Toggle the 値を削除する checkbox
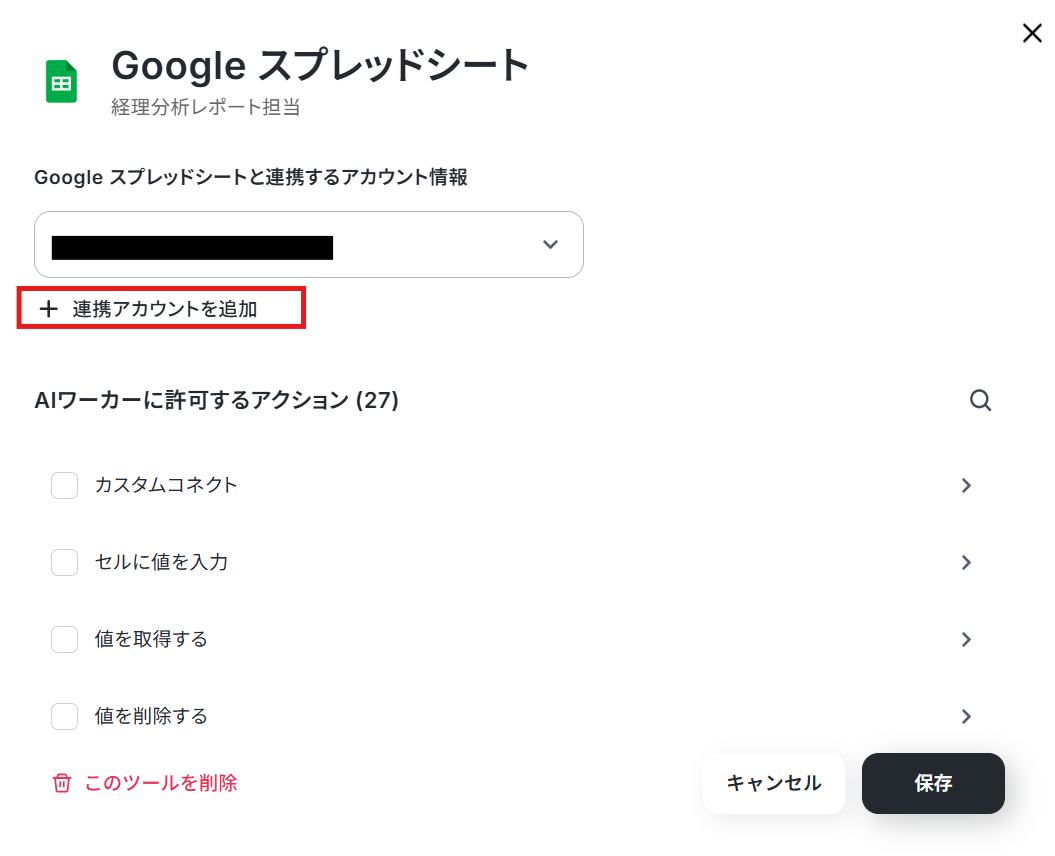This screenshot has height=856, width=1055. [x=65, y=716]
